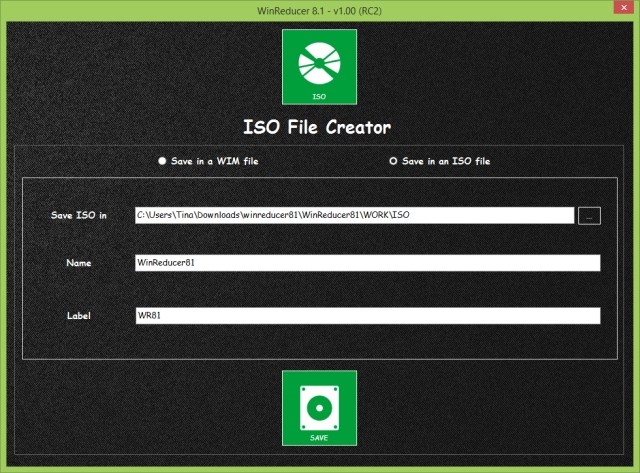Click the green SAVE disk icon
Viewport: 640px width, 473px height.
pos(318,408)
